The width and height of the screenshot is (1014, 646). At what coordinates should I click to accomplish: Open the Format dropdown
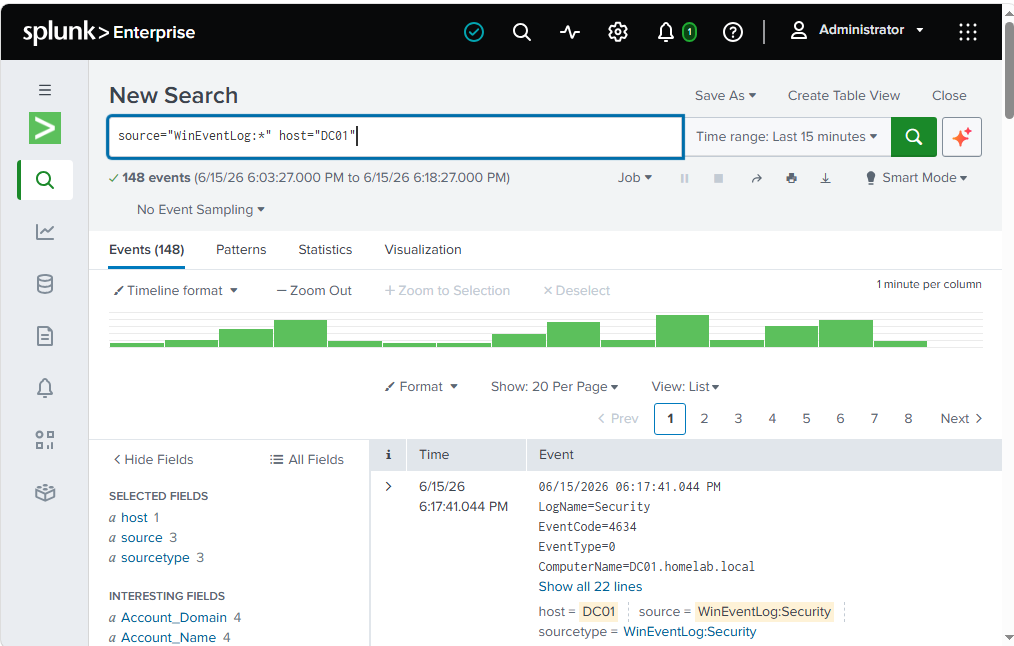click(421, 387)
